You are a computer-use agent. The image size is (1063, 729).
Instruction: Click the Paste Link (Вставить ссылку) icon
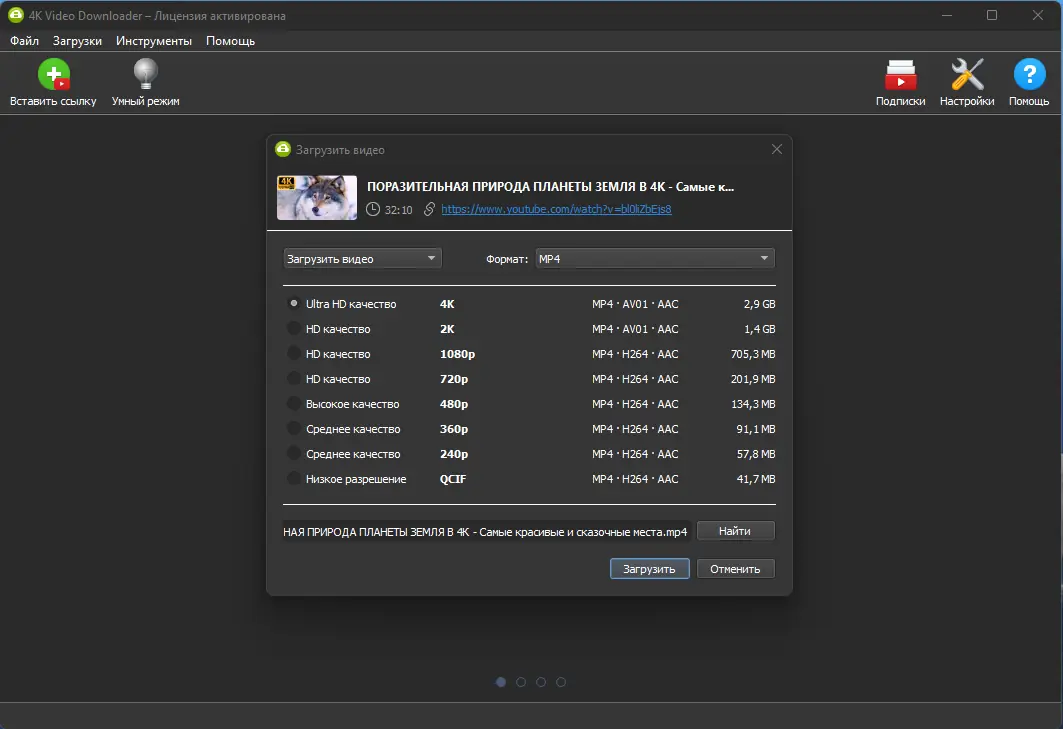(54, 75)
